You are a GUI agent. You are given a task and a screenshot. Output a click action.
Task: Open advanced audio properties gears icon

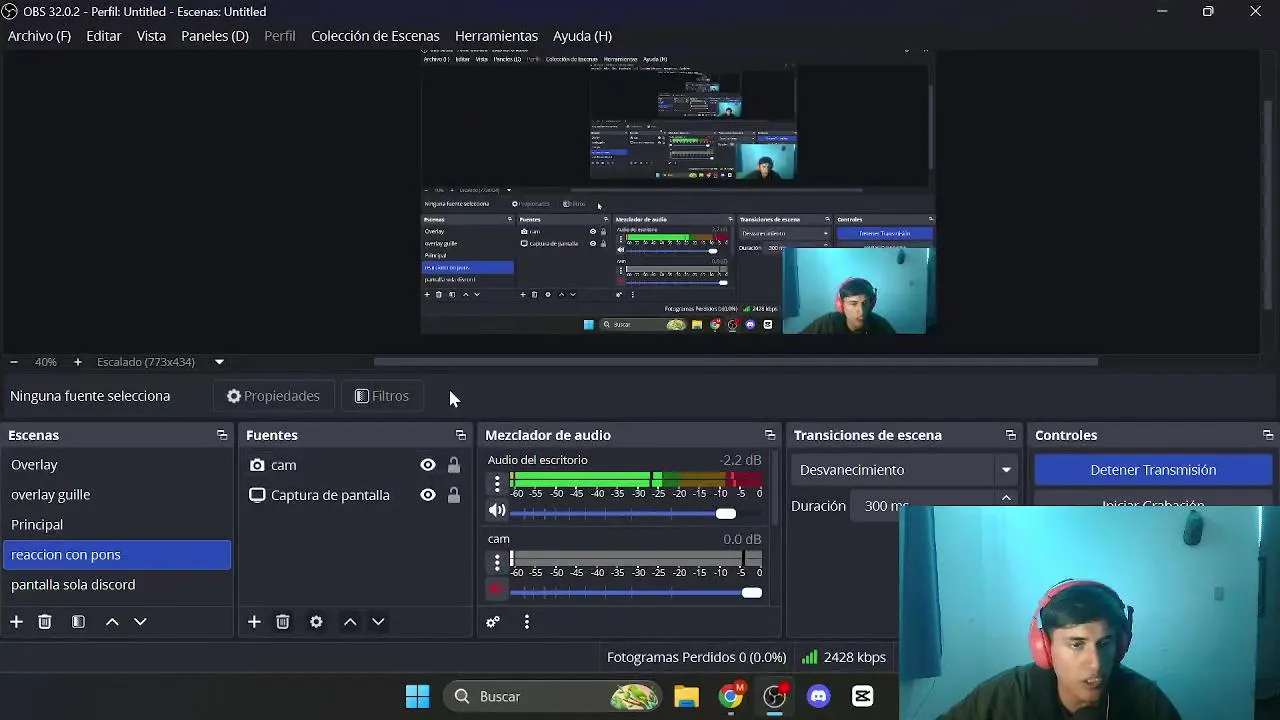pyautogui.click(x=493, y=622)
